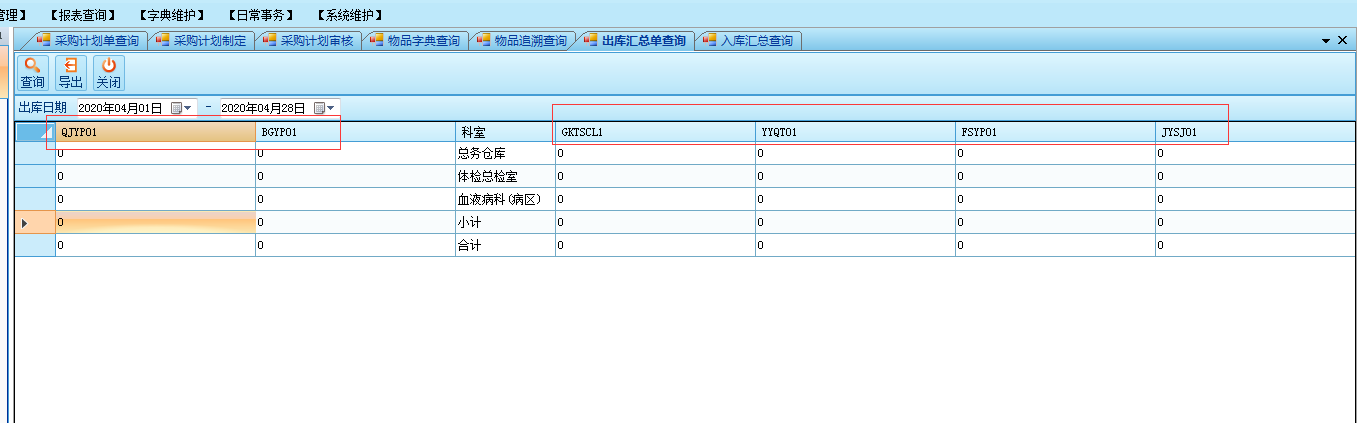The height and width of the screenshot is (423, 1357).
Task: Sort by the BGYP01 column header
Action: tap(355, 132)
